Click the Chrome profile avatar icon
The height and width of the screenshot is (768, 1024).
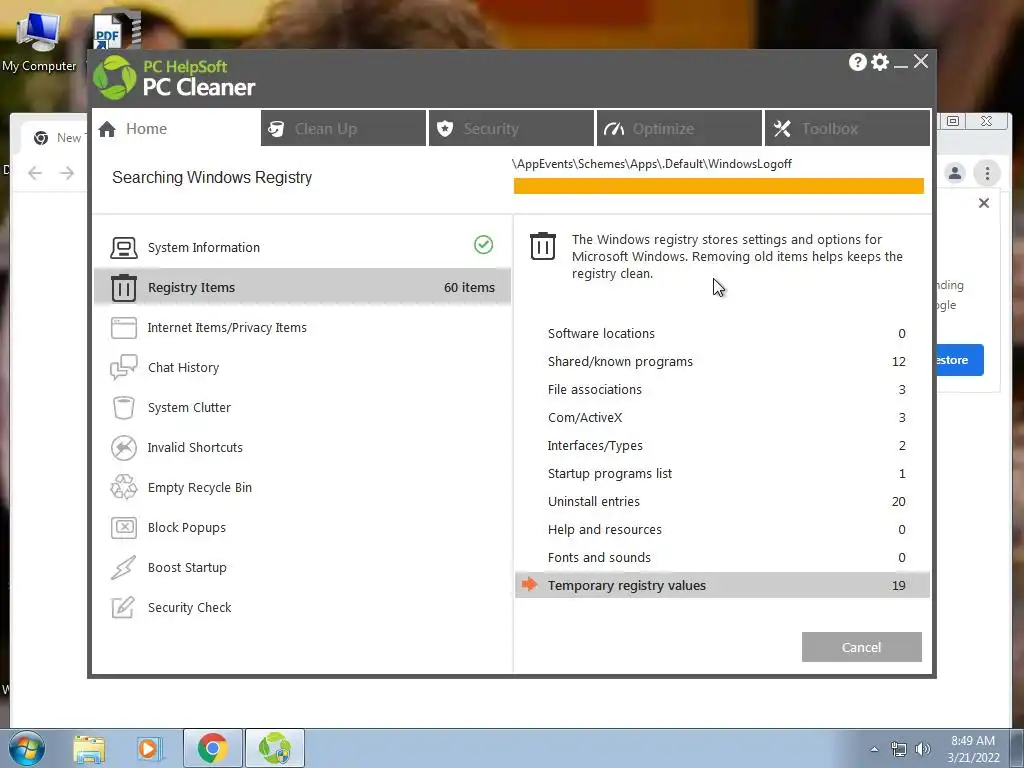click(x=955, y=173)
